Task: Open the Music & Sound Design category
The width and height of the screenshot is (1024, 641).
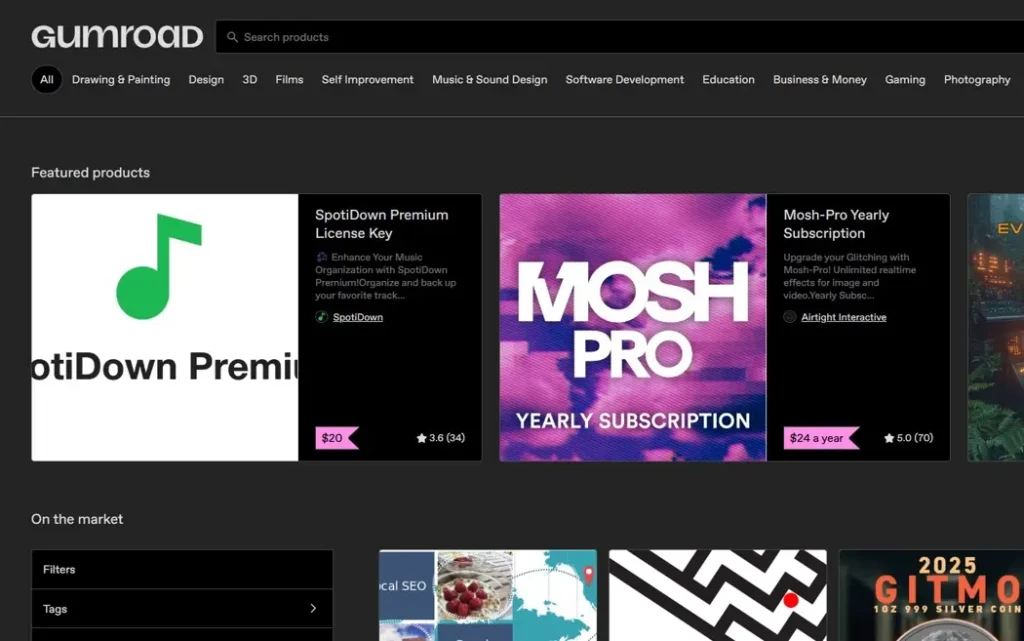Action: pyautogui.click(x=490, y=80)
